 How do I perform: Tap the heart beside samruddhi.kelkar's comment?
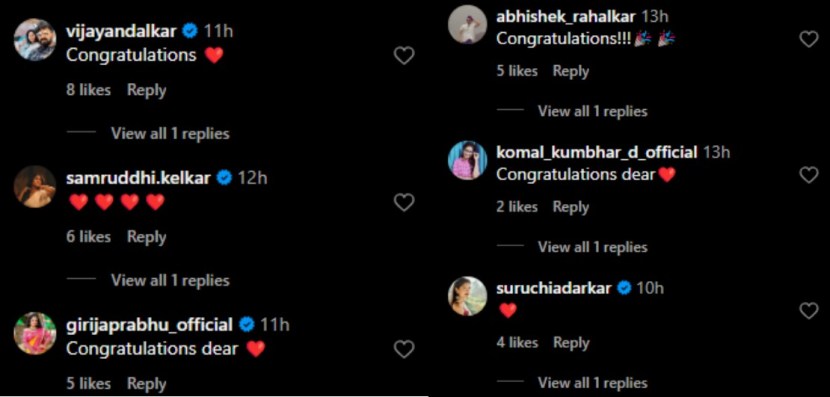coord(404,202)
